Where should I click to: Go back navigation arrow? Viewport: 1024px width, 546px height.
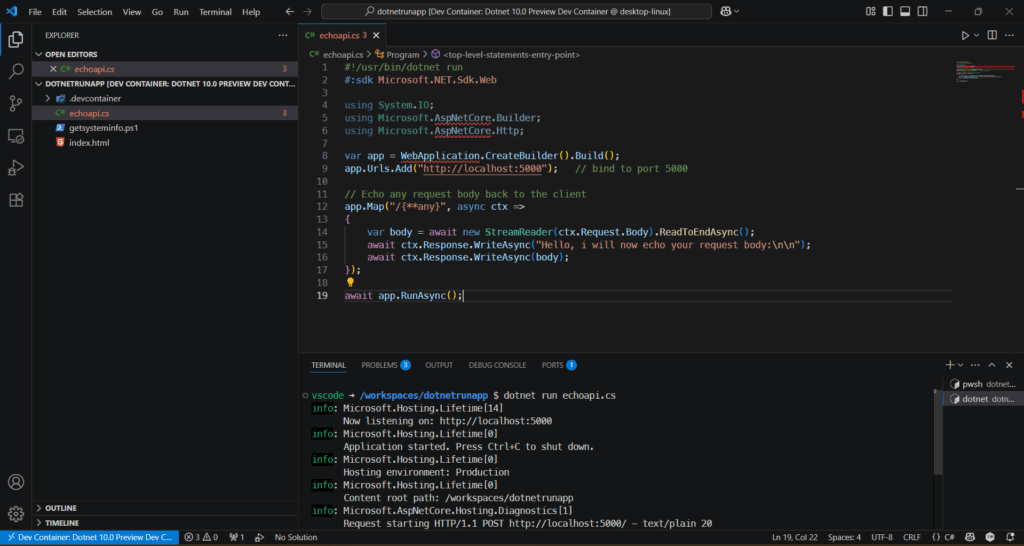[290, 12]
